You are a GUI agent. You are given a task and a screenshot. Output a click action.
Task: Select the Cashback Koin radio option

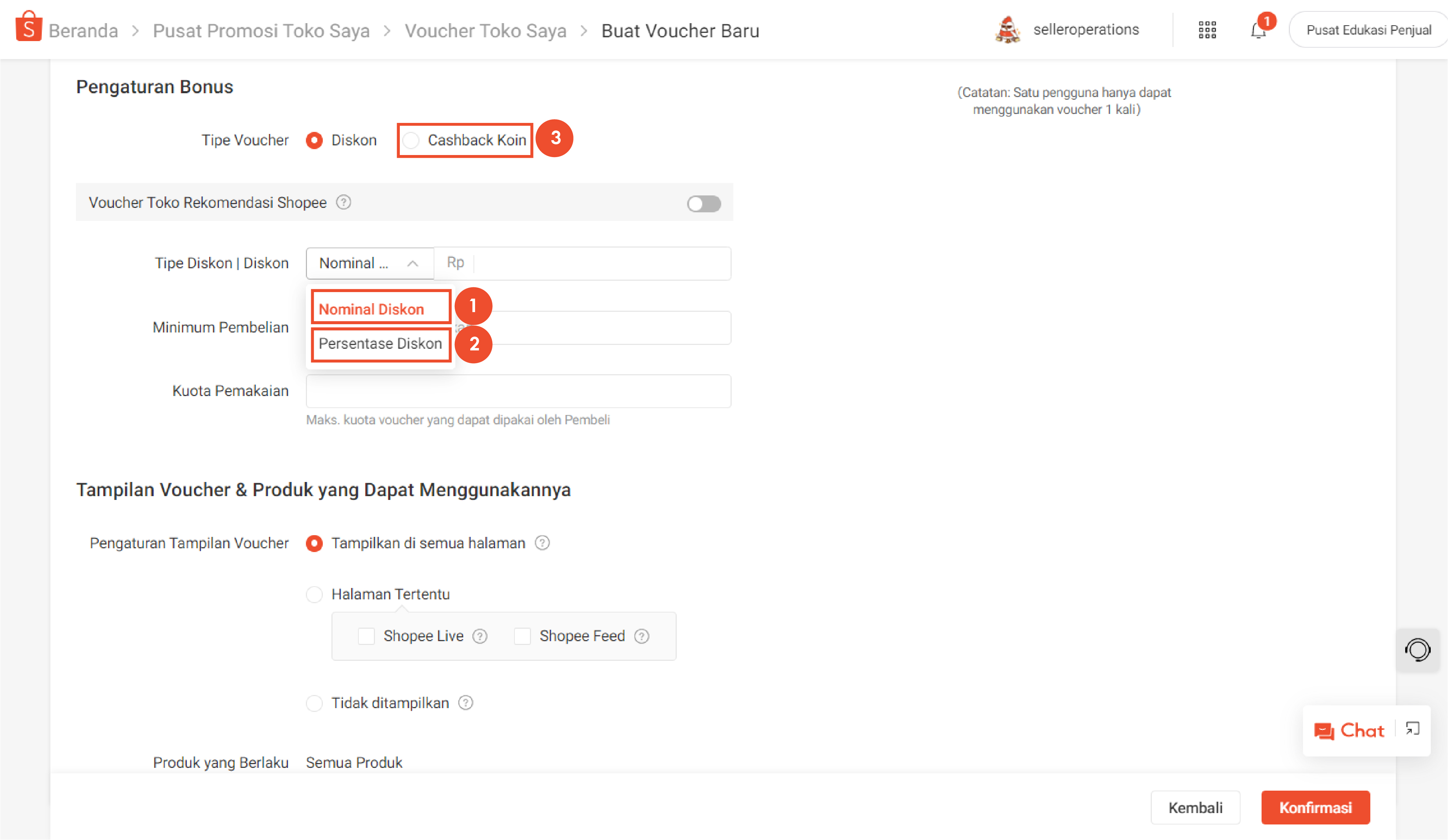point(411,140)
